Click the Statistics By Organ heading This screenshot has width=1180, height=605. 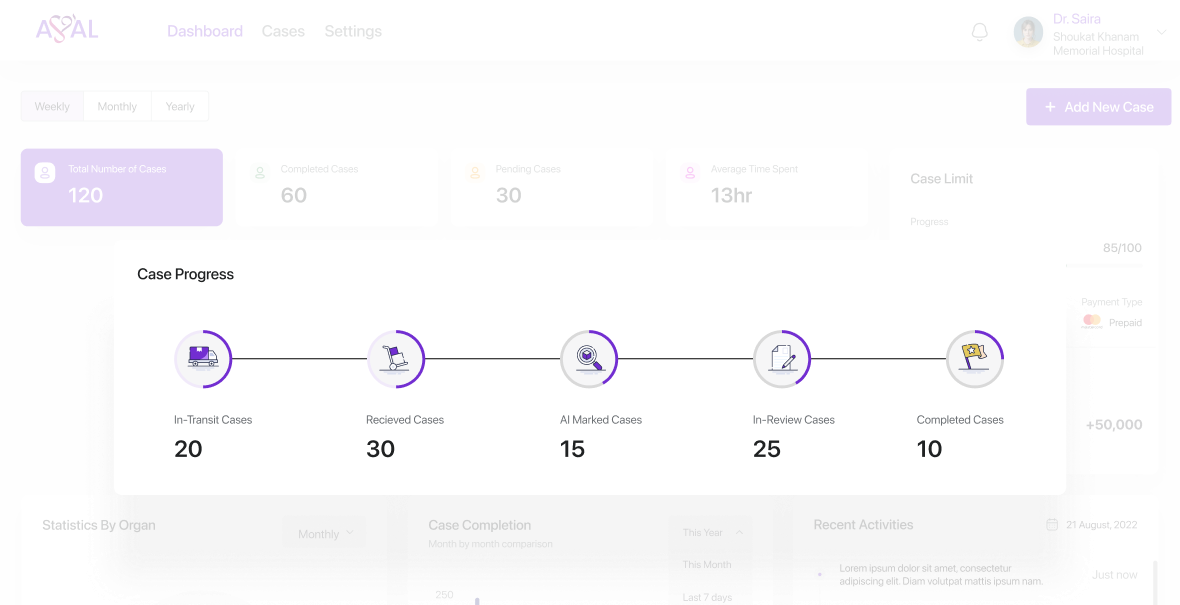(99, 525)
